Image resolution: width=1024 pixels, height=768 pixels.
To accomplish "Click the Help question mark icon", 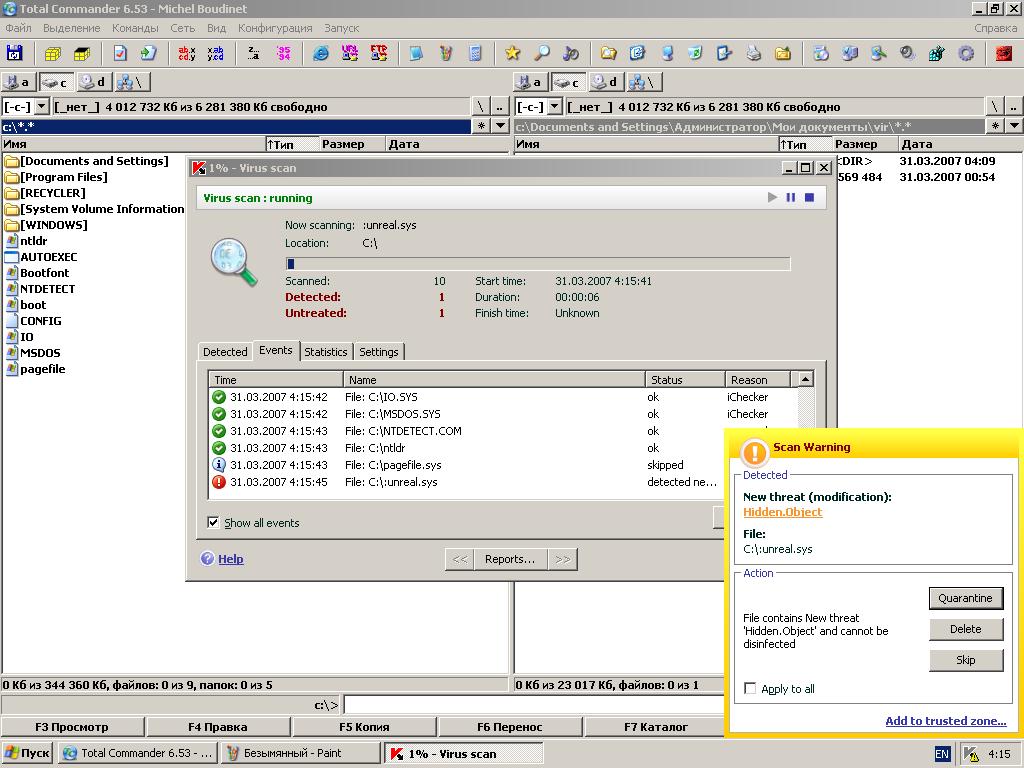I will [207, 559].
